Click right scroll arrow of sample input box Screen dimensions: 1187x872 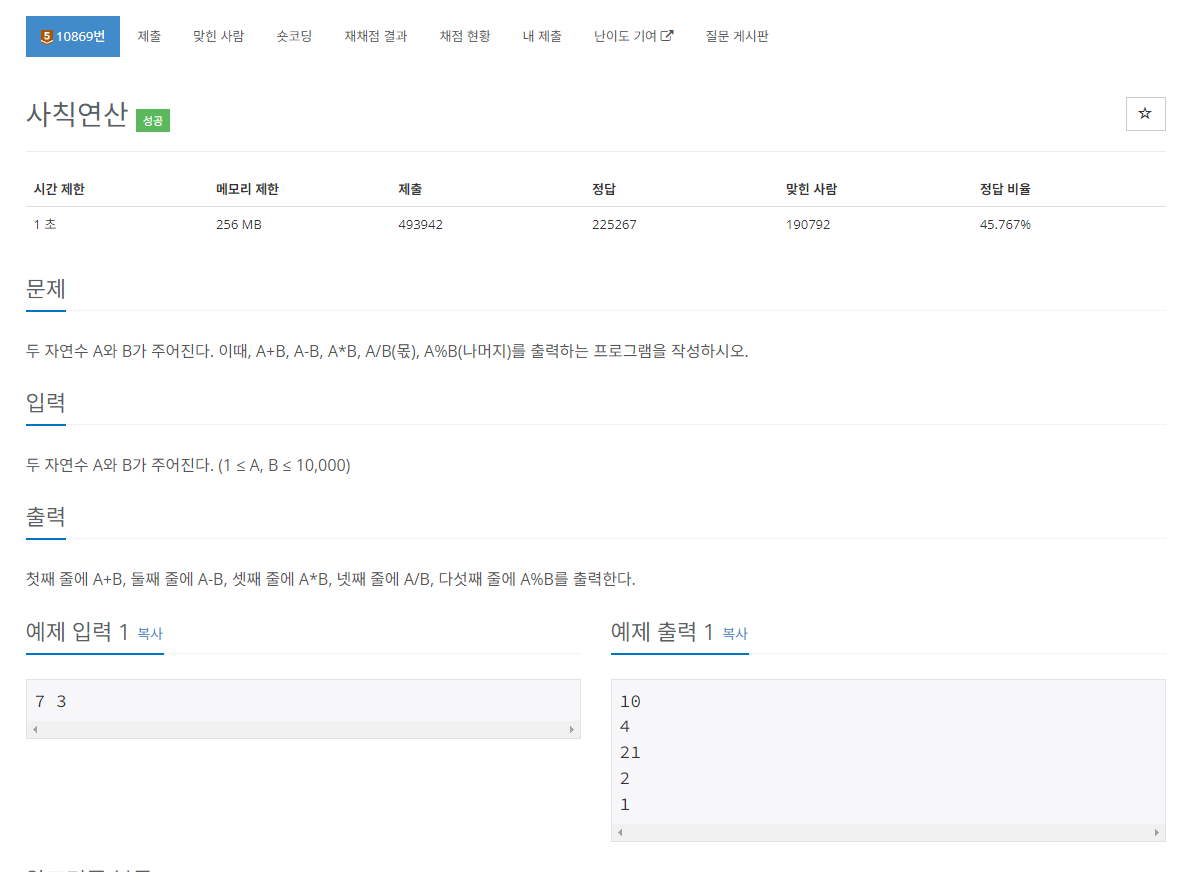[x=572, y=730]
